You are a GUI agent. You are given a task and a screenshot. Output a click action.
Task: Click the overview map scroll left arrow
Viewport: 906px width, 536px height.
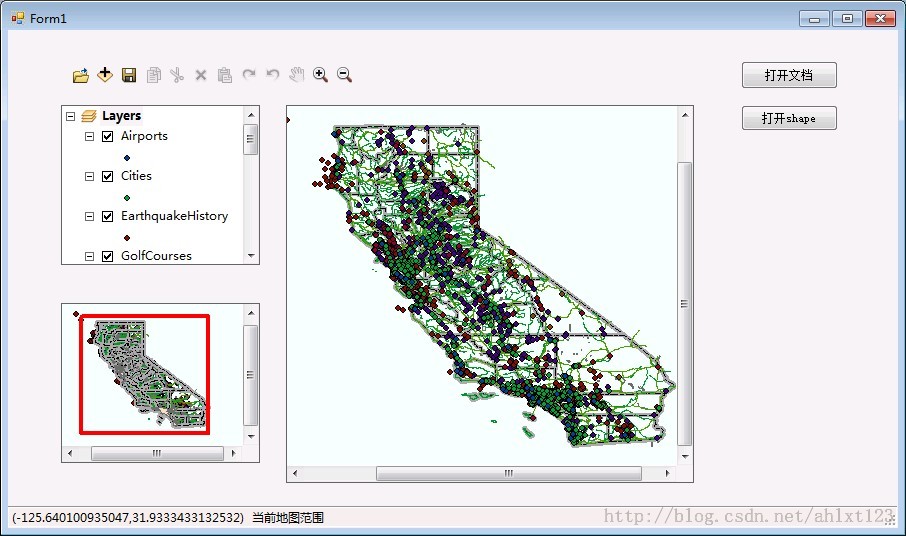point(70,453)
